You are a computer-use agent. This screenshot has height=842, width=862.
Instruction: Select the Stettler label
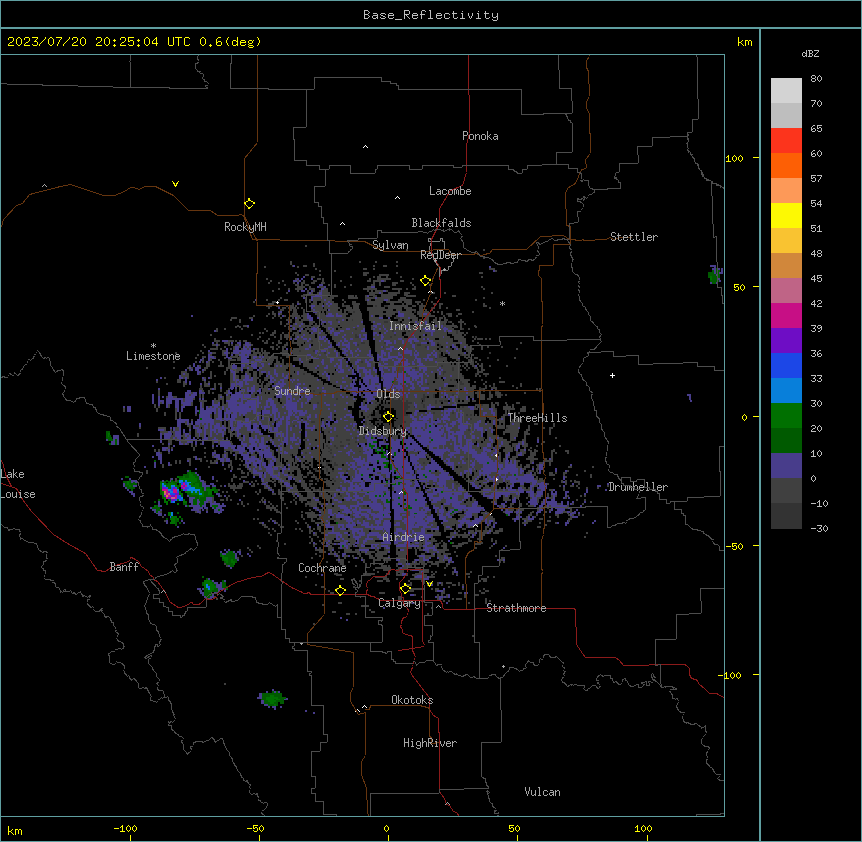click(x=634, y=237)
